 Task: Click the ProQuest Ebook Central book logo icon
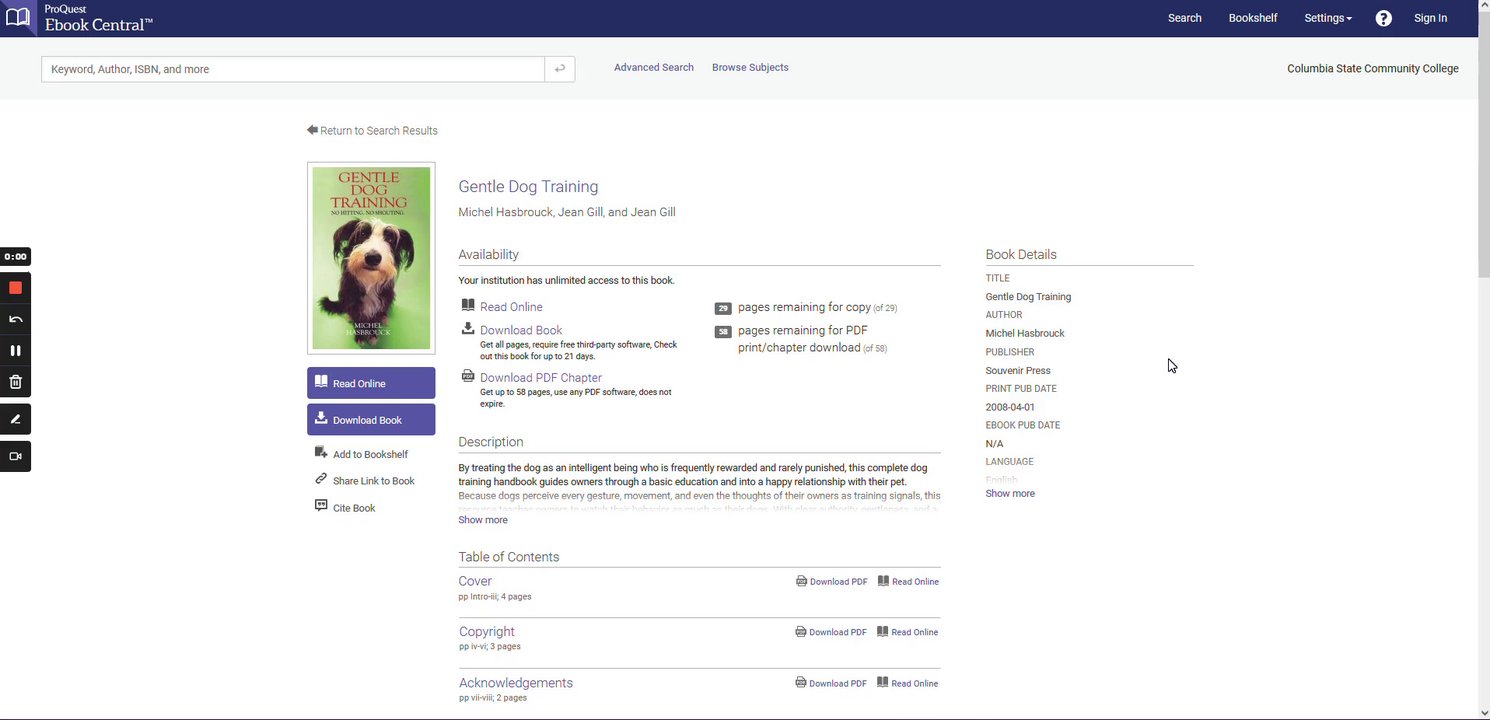(x=17, y=18)
